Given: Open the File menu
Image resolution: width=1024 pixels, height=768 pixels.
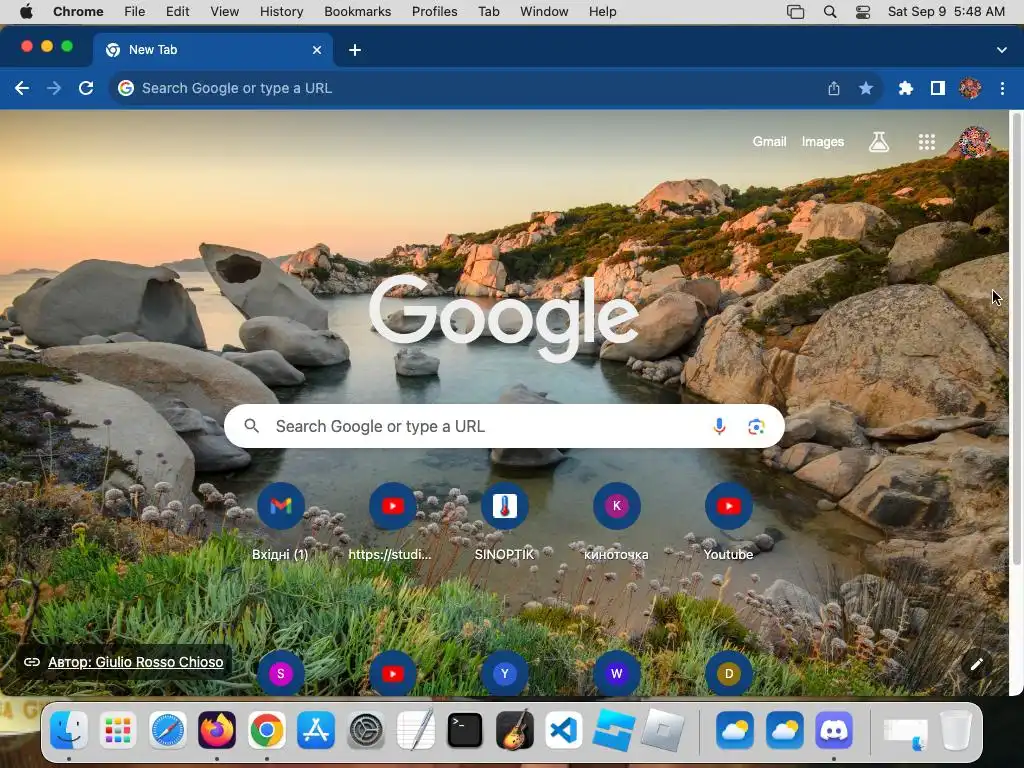Looking at the screenshot, I should click(x=135, y=12).
